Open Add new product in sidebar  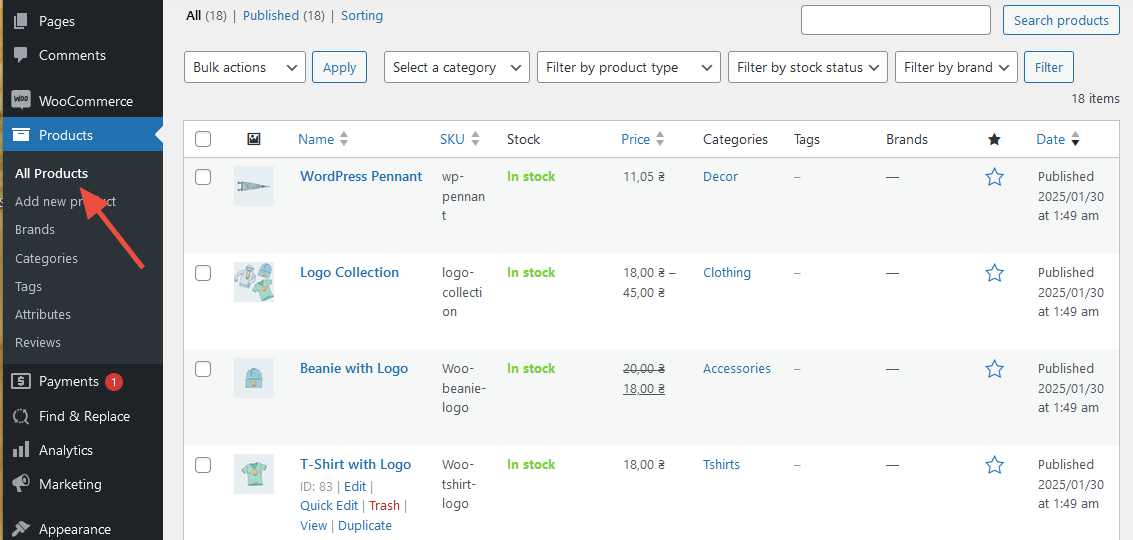65,201
